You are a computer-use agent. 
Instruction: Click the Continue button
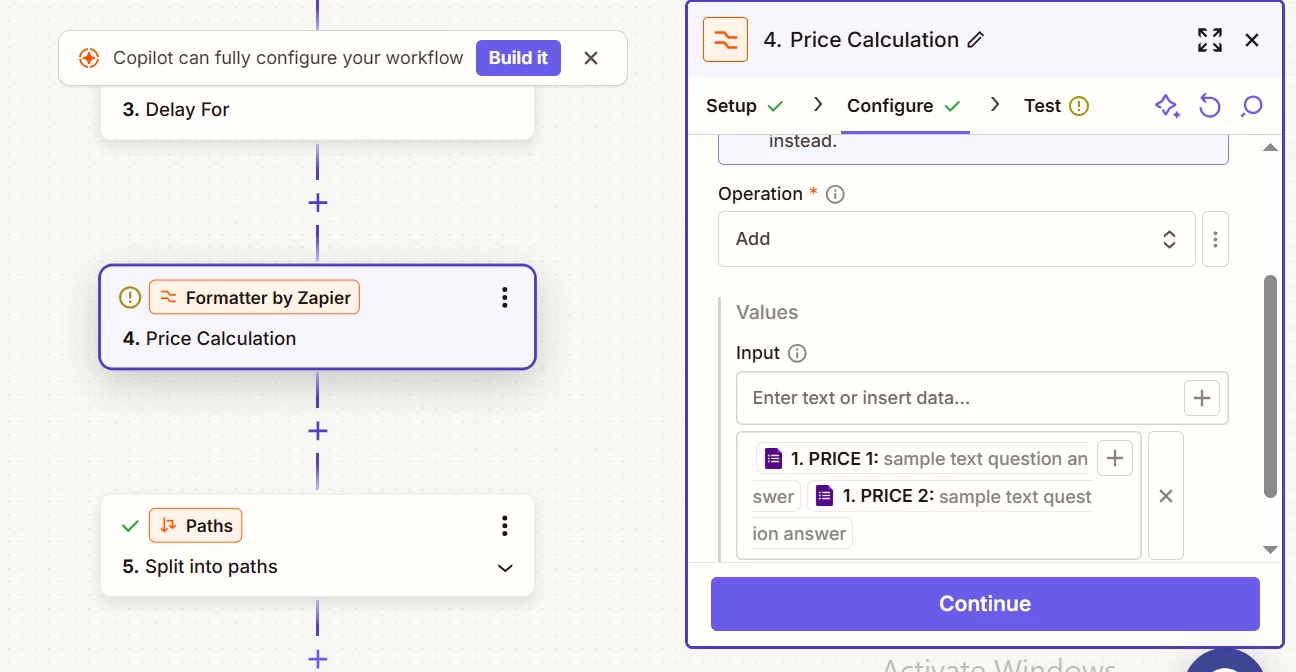(985, 604)
